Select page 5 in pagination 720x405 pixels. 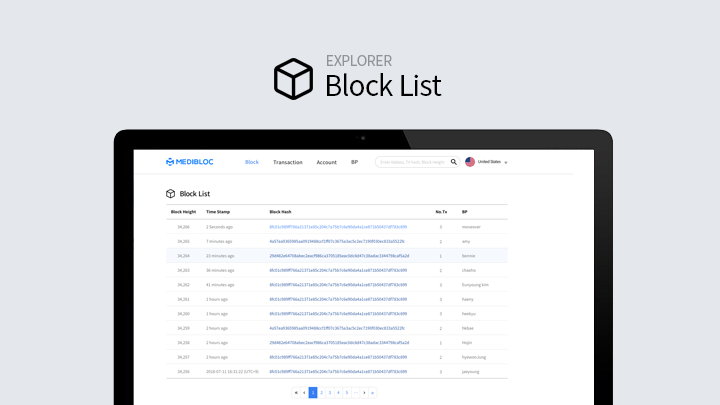tap(347, 393)
